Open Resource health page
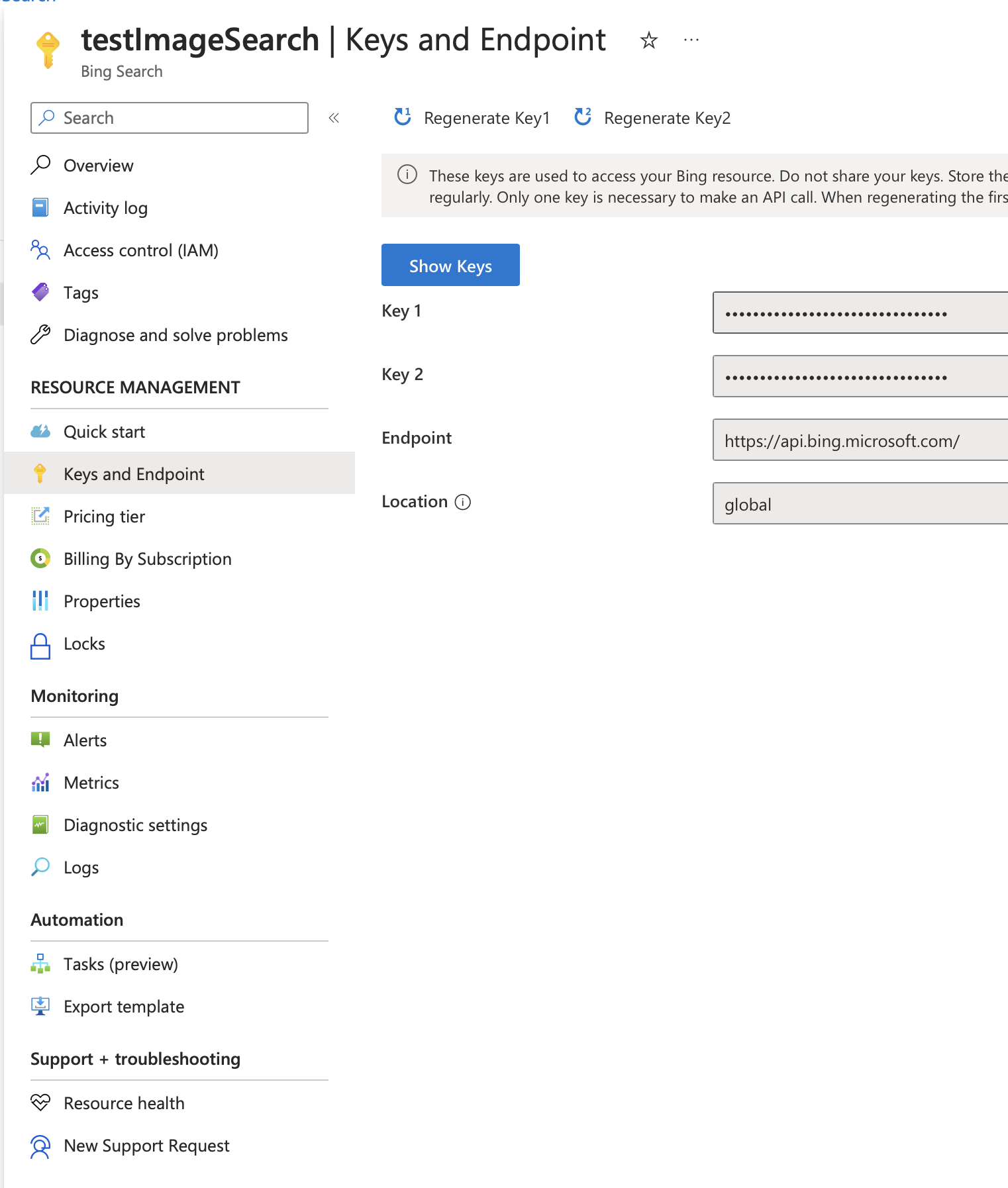 [124, 1103]
